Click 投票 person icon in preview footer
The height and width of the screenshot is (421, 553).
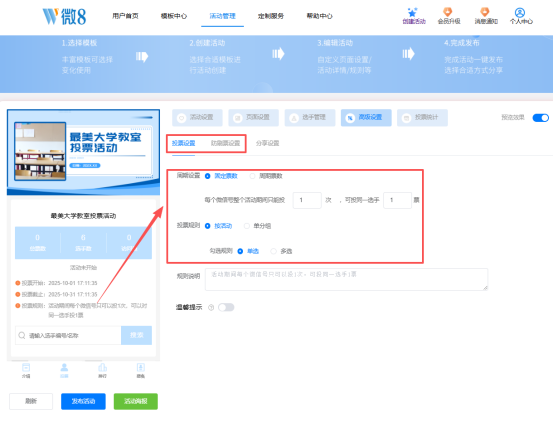click(64, 367)
